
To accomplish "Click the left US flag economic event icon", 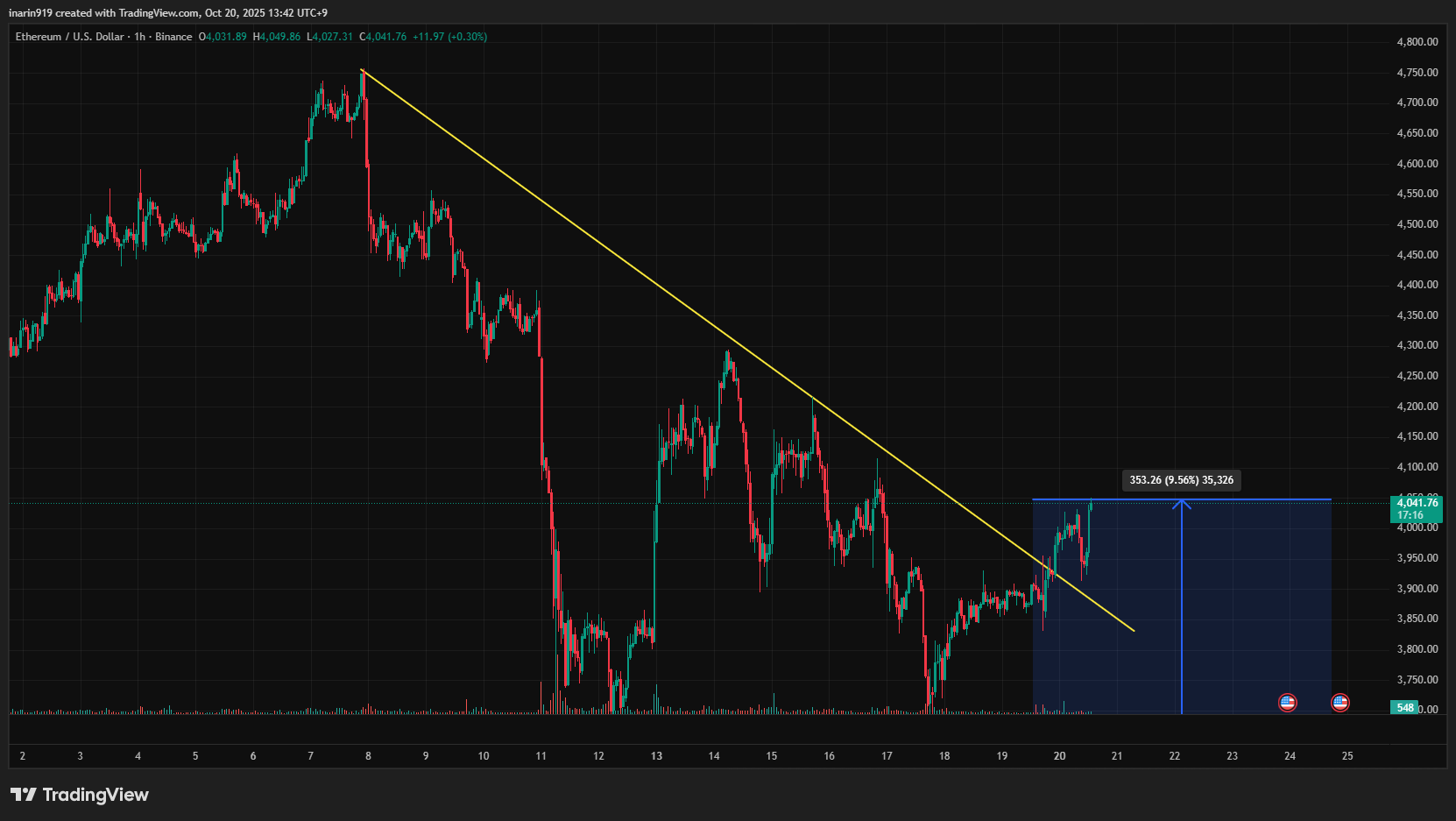I will click(1287, 702).
